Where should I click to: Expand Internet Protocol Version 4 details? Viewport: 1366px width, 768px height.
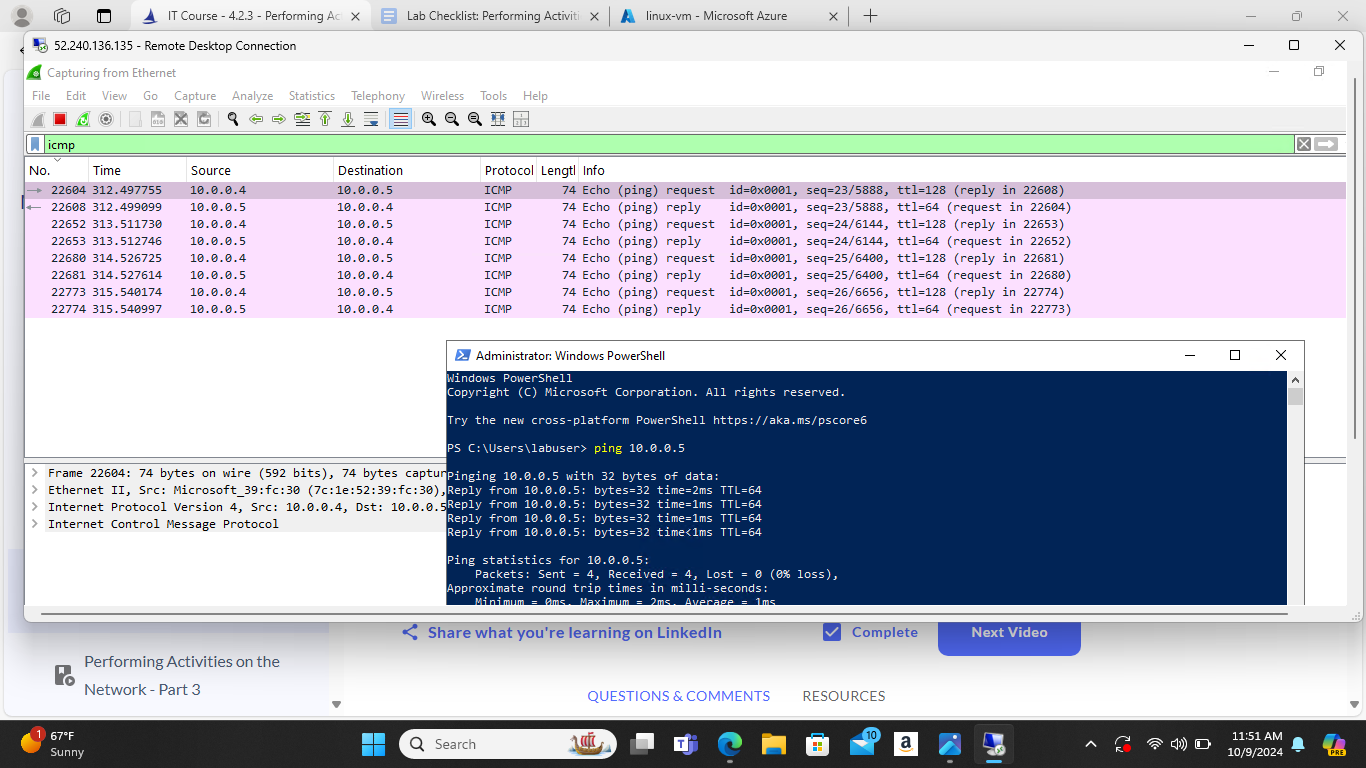click(x=33, y=507)
